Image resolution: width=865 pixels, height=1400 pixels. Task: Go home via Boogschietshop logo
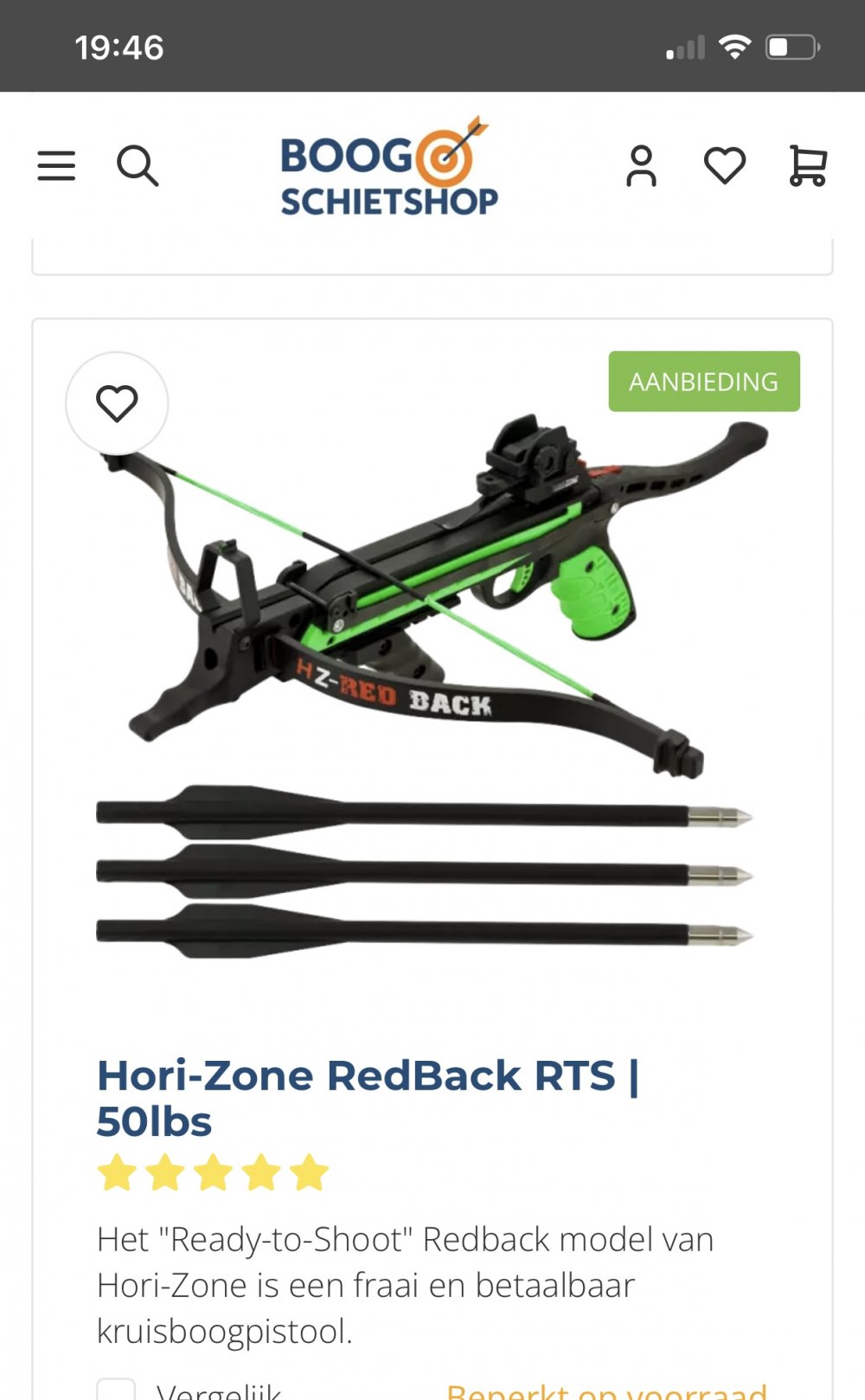pos(388,165)
